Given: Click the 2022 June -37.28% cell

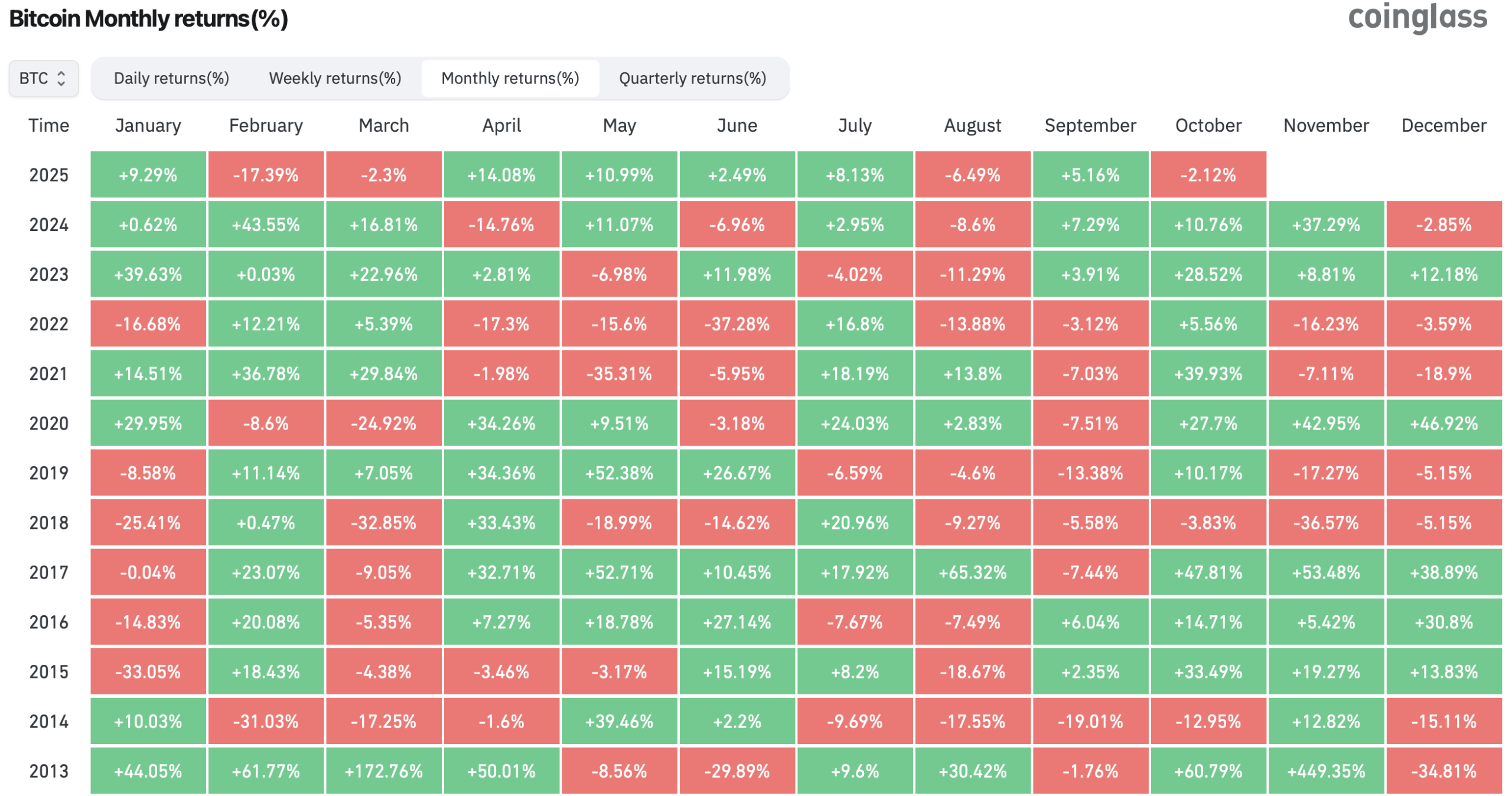Looking at the screenshot, I should 737,324.
